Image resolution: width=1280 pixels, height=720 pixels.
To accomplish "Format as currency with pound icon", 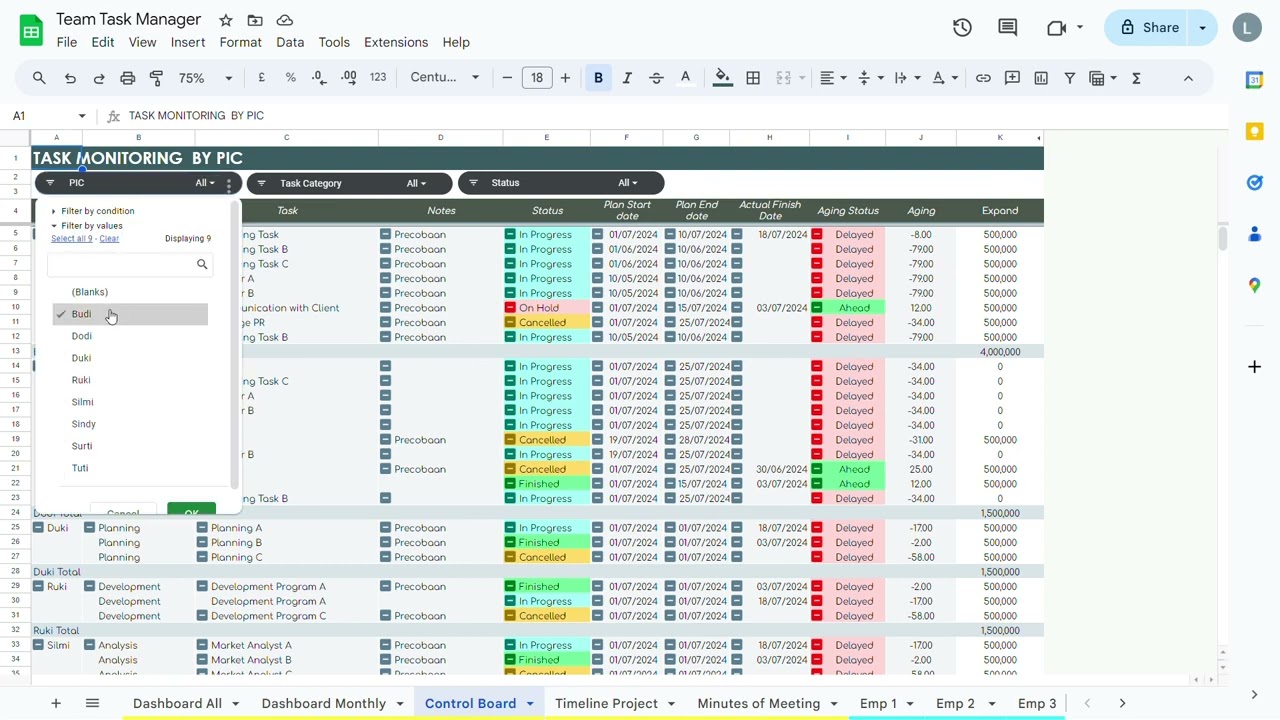I will click(262, 78).
